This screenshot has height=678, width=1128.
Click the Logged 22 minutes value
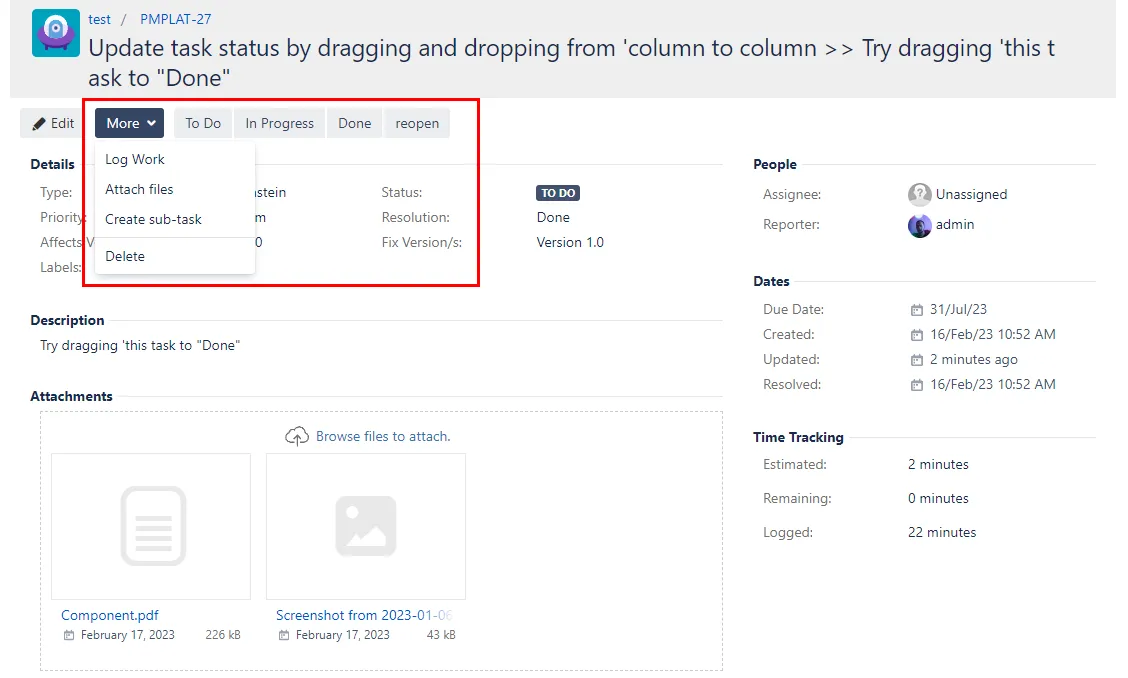(x=942, y=533)
